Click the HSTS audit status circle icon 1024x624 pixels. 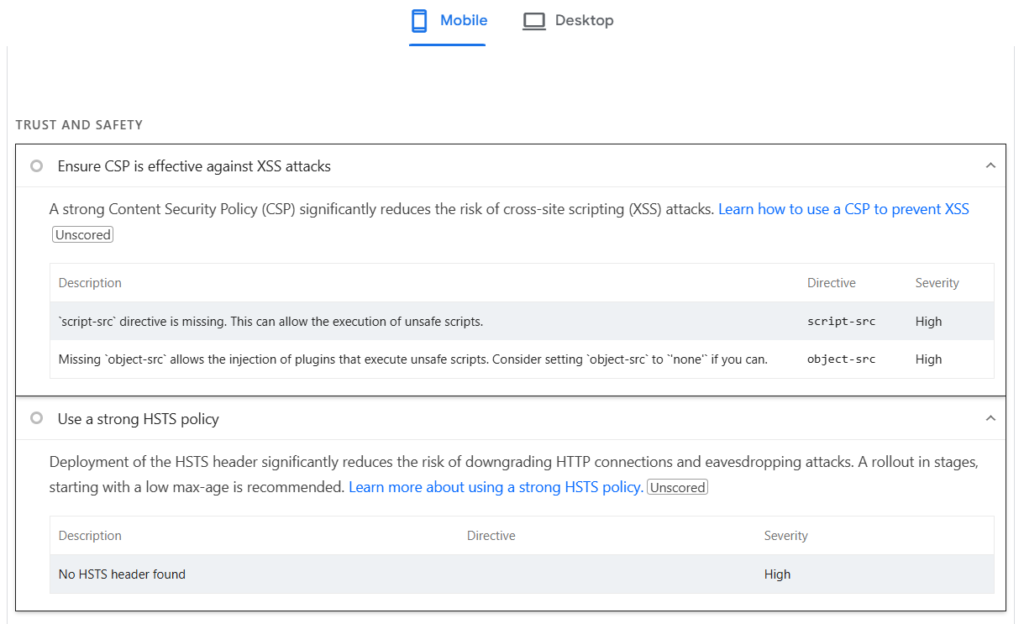click(x=37, y=419)
